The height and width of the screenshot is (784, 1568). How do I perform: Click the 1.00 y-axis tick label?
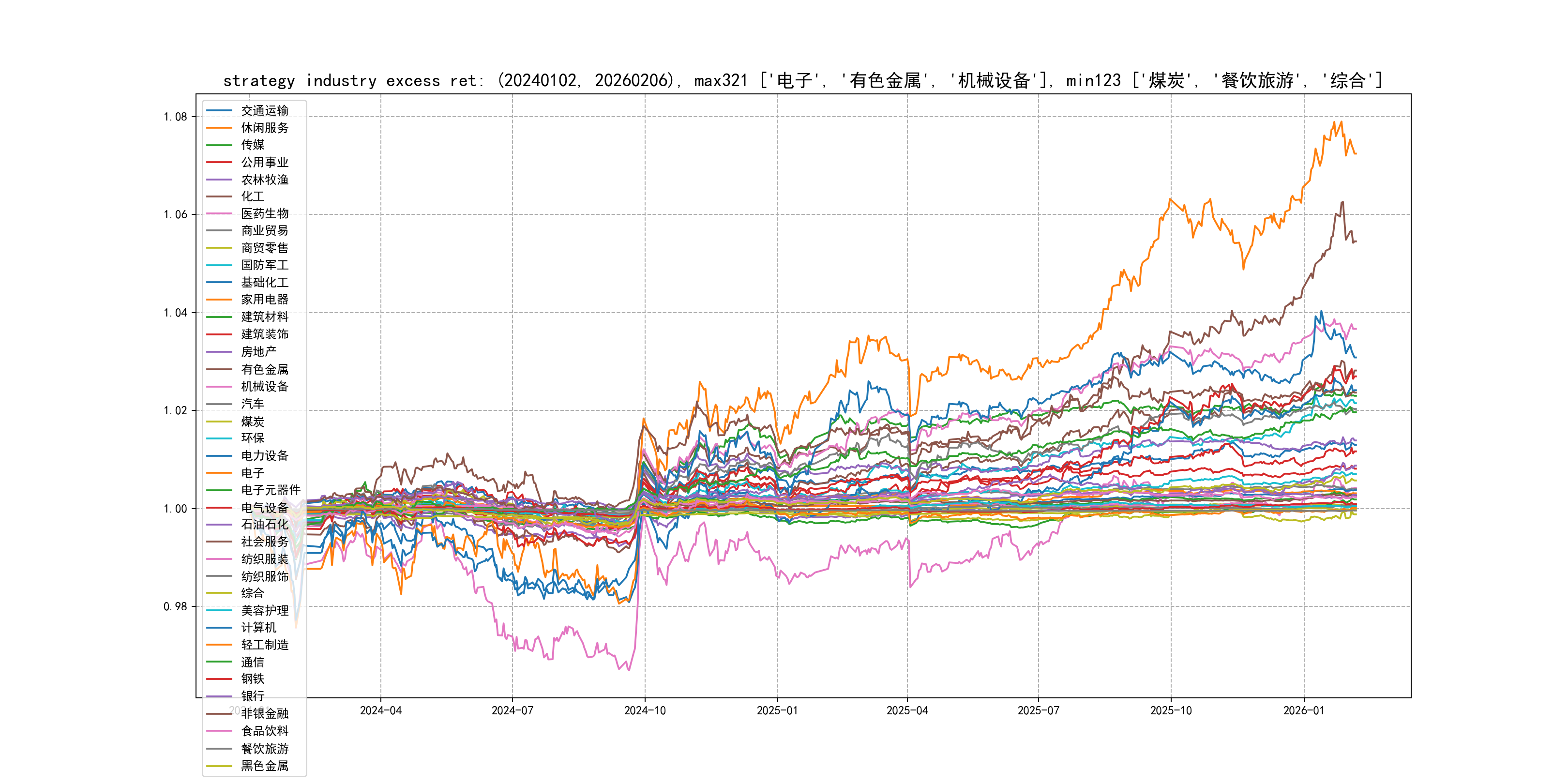175,509
